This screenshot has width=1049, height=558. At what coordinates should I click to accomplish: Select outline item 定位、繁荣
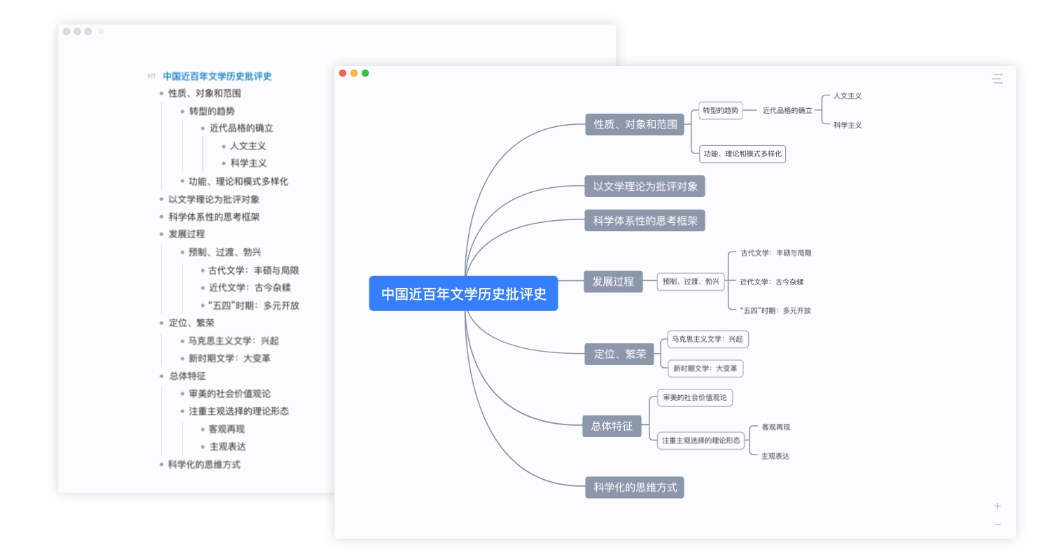191,323
